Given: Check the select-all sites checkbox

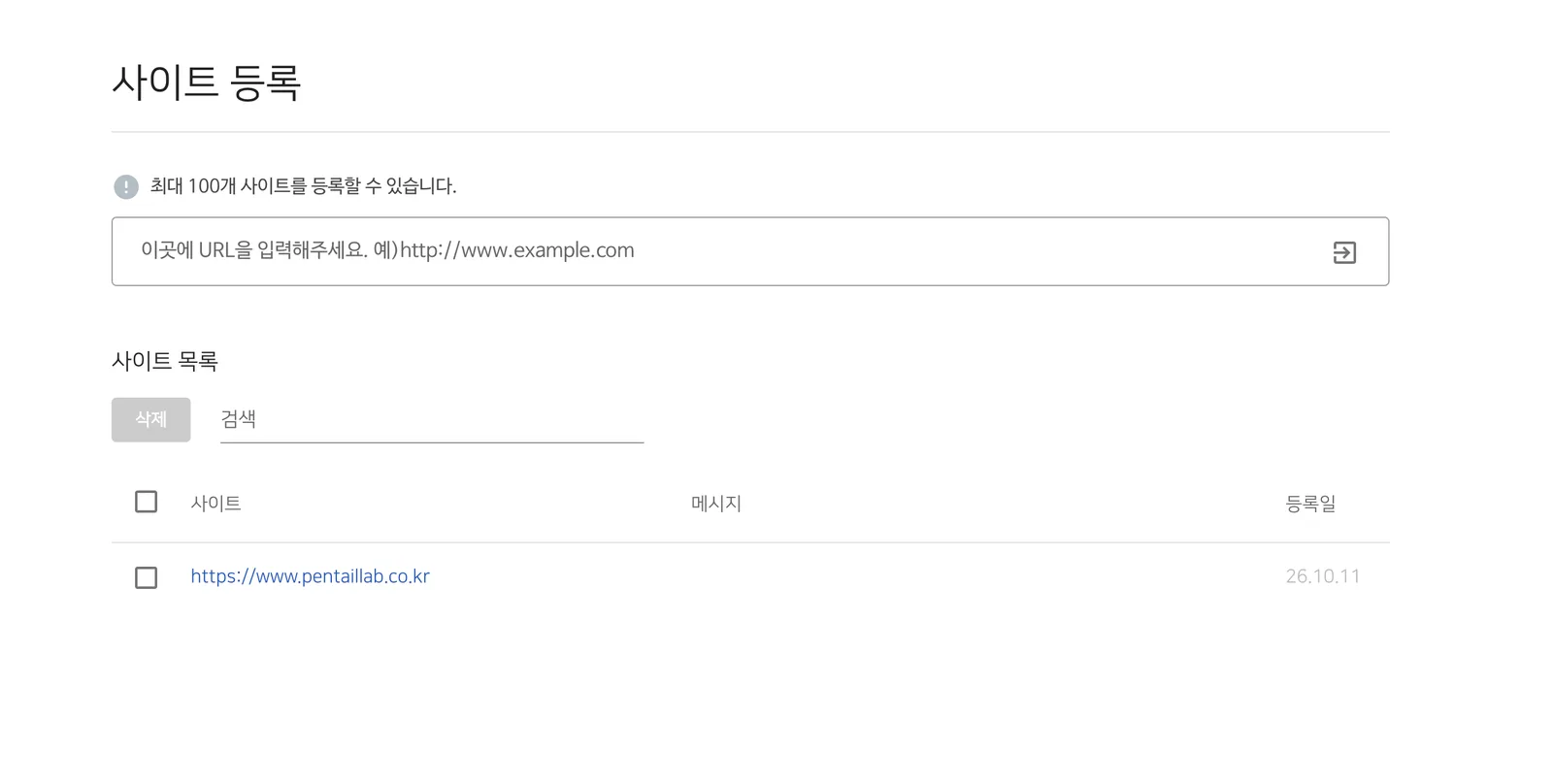Looking at the screenshot, I should point(146,502).
